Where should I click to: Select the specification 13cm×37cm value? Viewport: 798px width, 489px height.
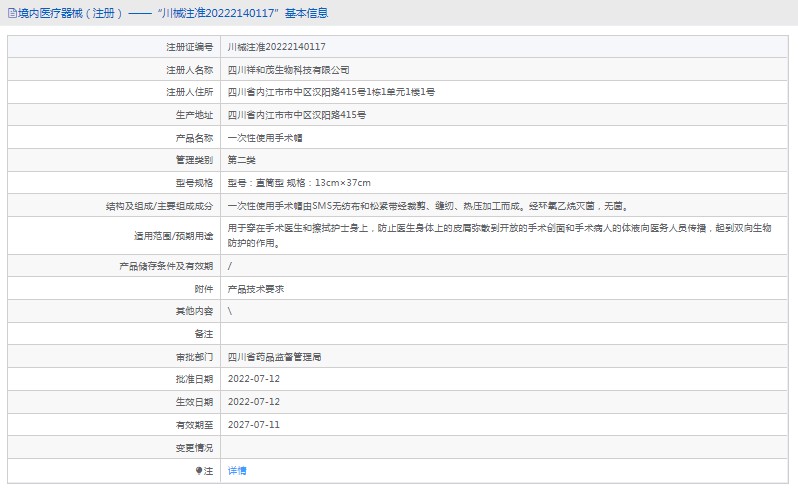tap(343, 183)
